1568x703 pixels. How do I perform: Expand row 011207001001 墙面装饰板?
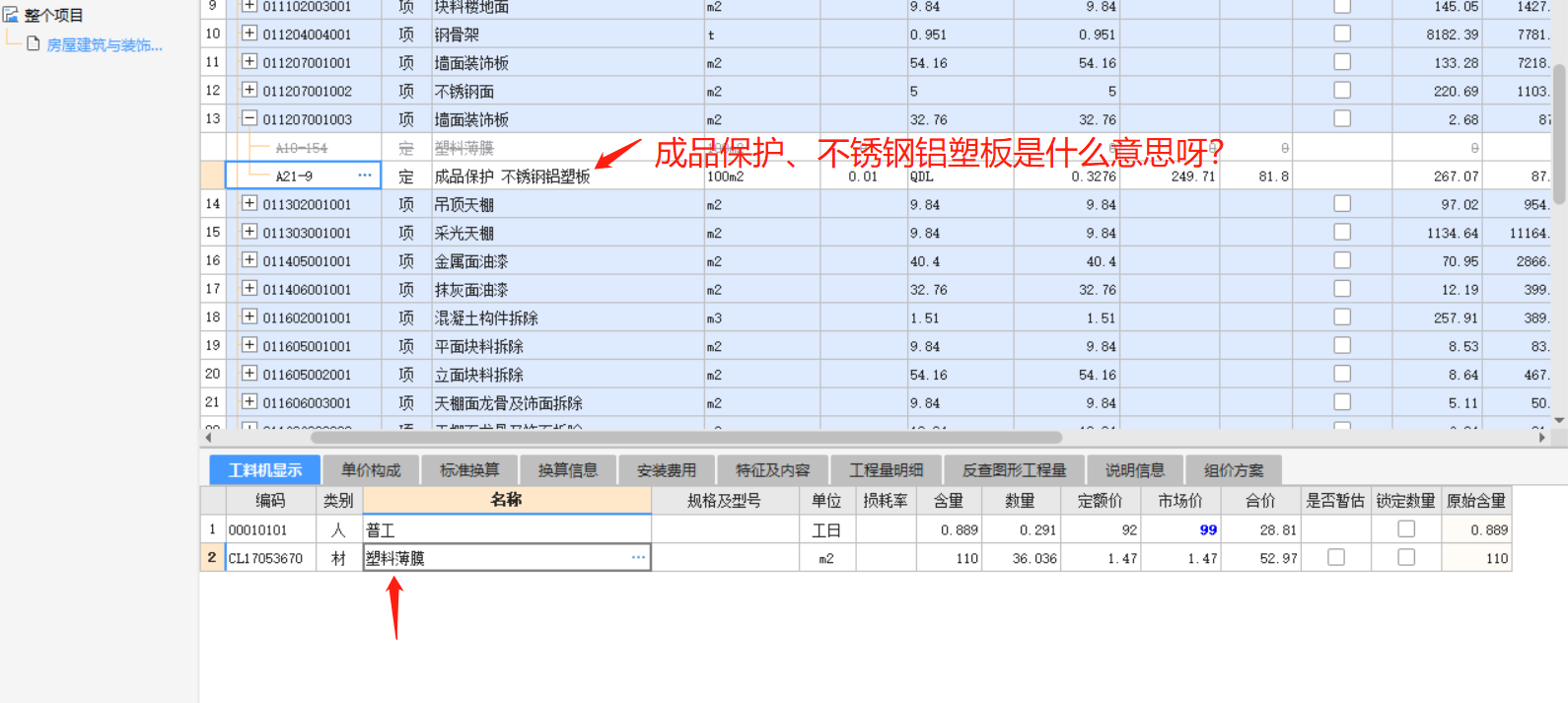pos(249,62)
